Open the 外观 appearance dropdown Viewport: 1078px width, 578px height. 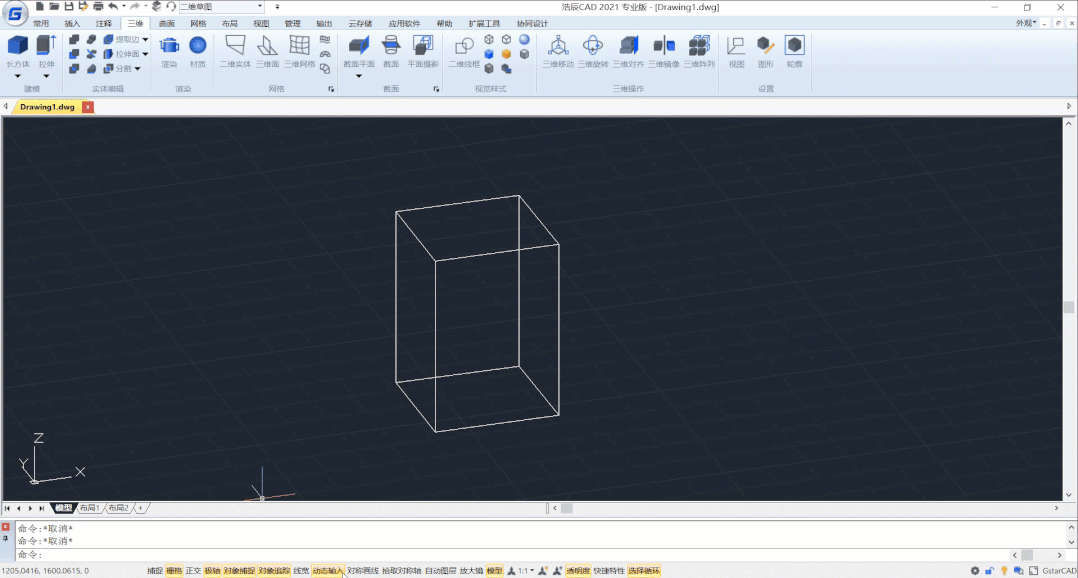pos(1026,23)
